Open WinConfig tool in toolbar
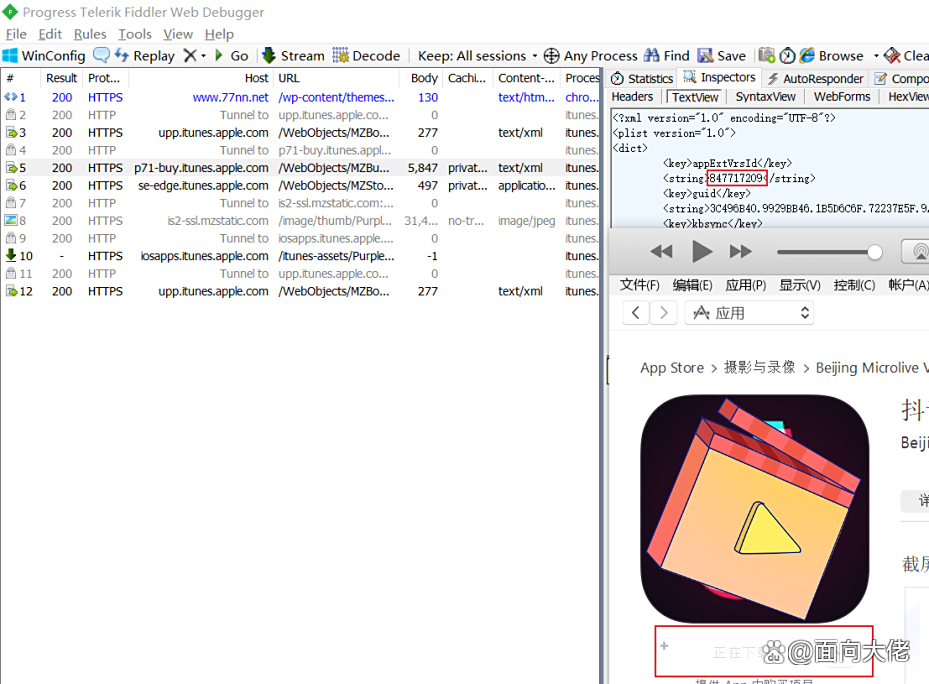Viewport: 929px width, 684px height. pyautogui.click(x=44, y=56)
